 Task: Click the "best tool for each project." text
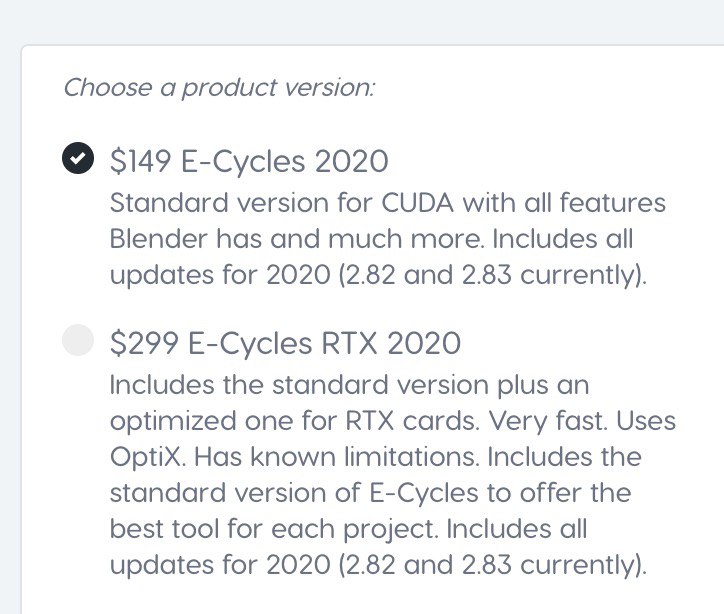click(x=274, y=529)
